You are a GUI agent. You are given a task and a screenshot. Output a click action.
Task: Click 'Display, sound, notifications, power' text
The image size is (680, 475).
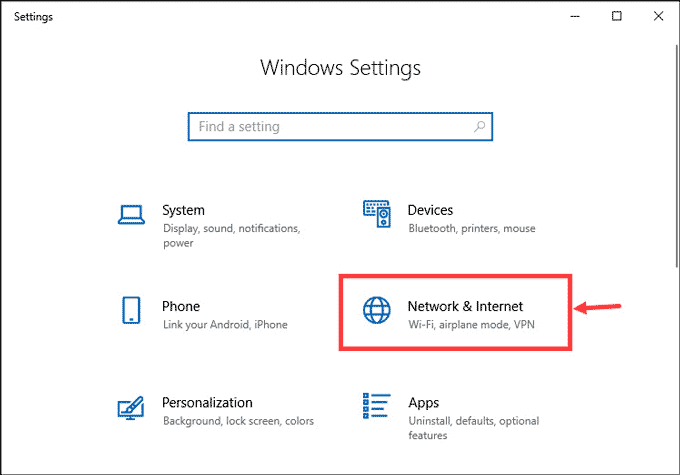232,236
